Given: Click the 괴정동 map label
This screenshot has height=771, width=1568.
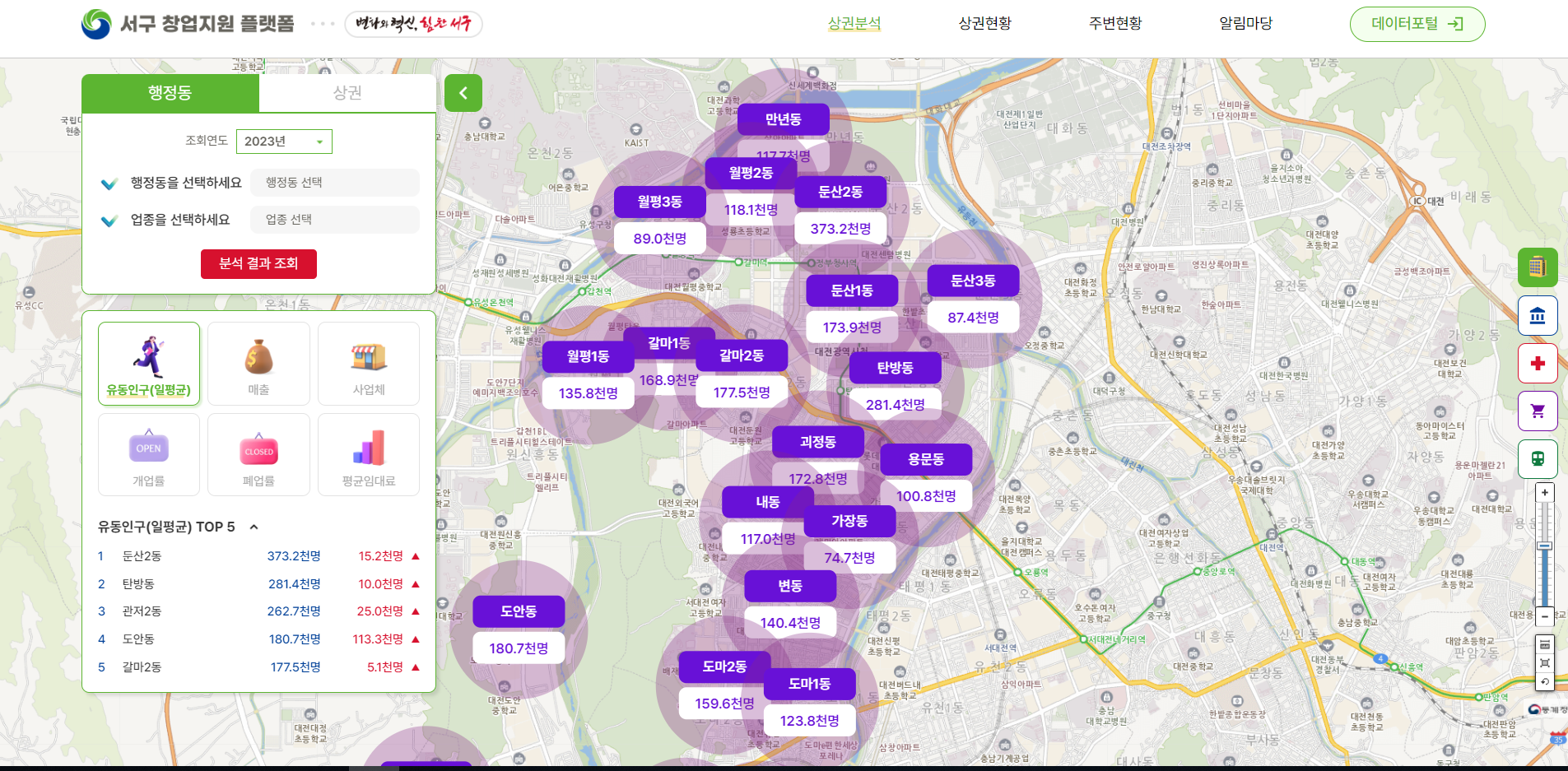Looking at the screenshot, I should pos(818,442).
